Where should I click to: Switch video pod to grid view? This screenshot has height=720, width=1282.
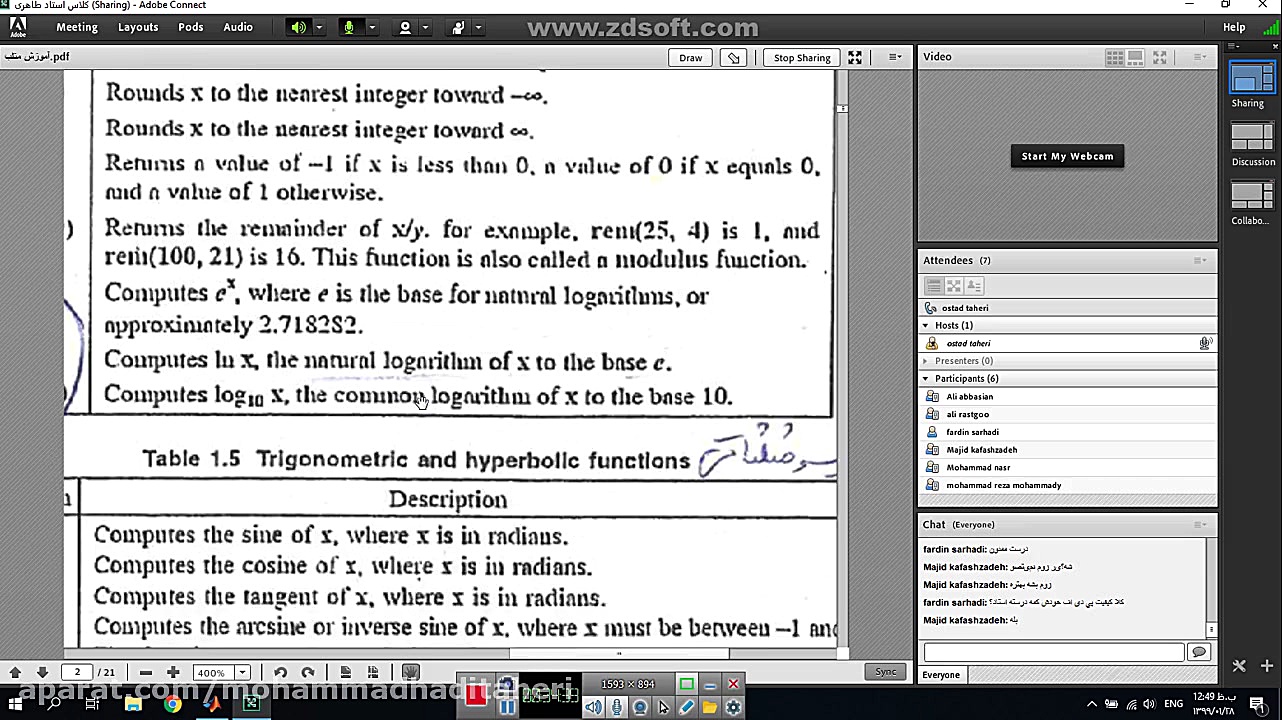click(1114, 57)
